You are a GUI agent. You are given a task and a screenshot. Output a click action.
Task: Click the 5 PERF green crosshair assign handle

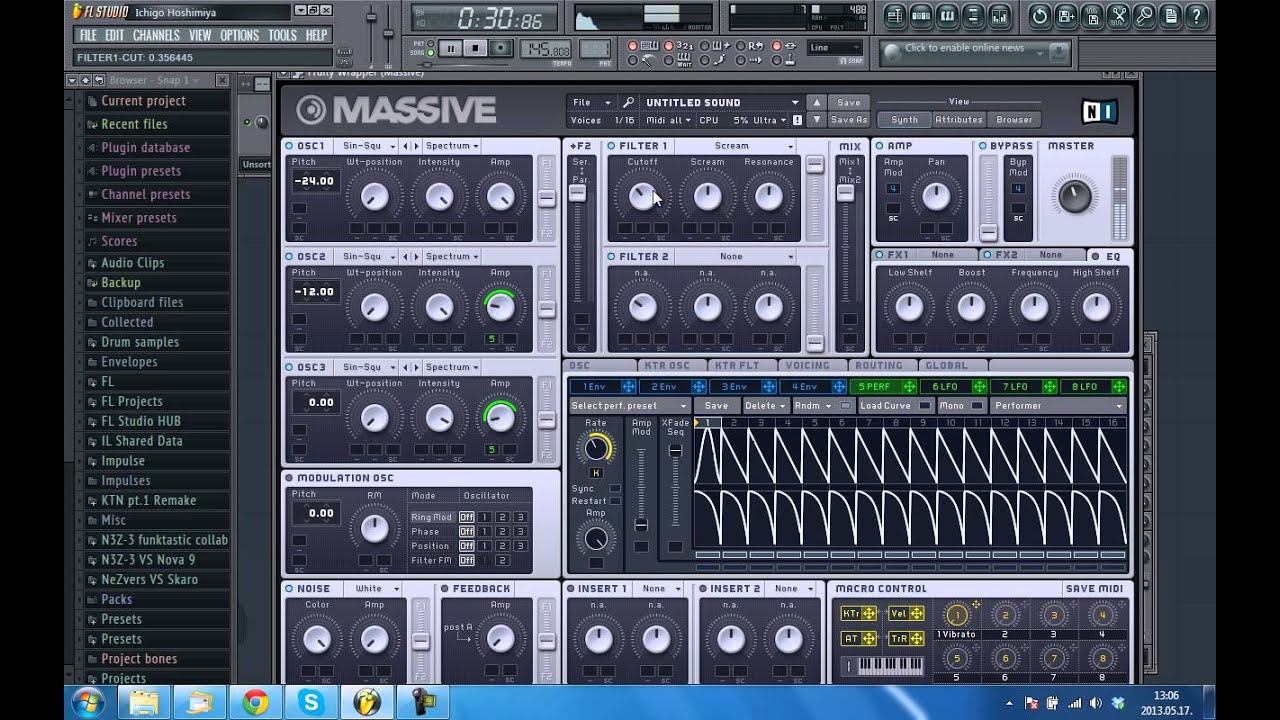point(909,387)
